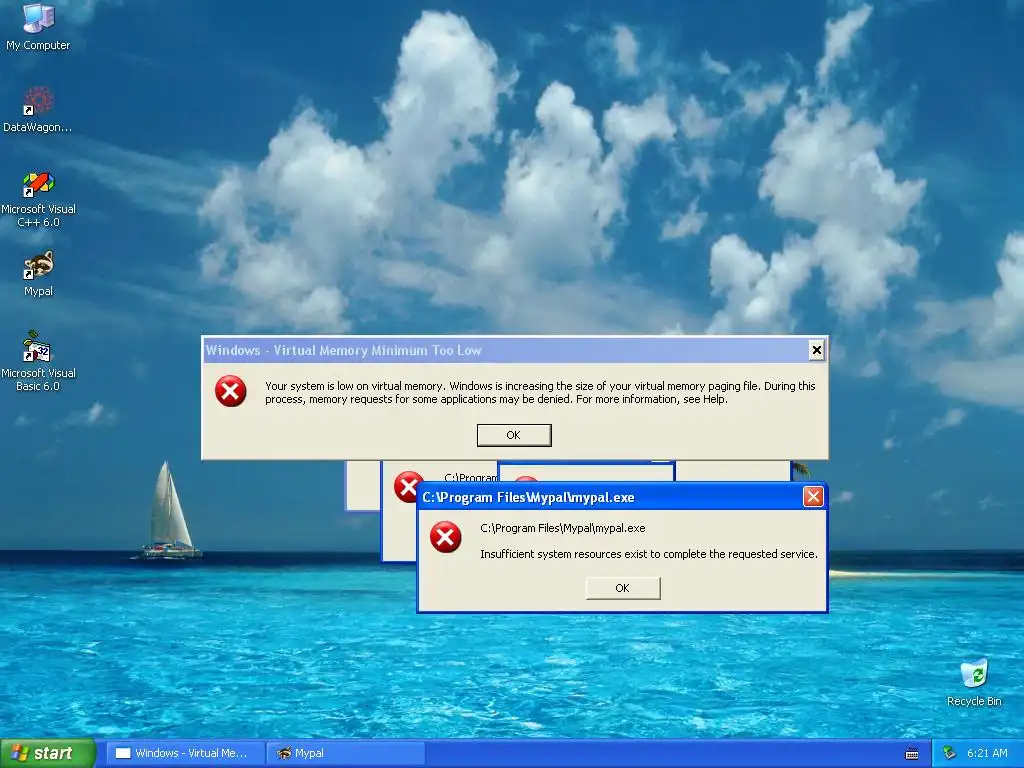The width and height of the screenshot is (1024, 768).
Task: Close the Virtual Memory Minimum Too Low dialog
Action: click(816, 350)
